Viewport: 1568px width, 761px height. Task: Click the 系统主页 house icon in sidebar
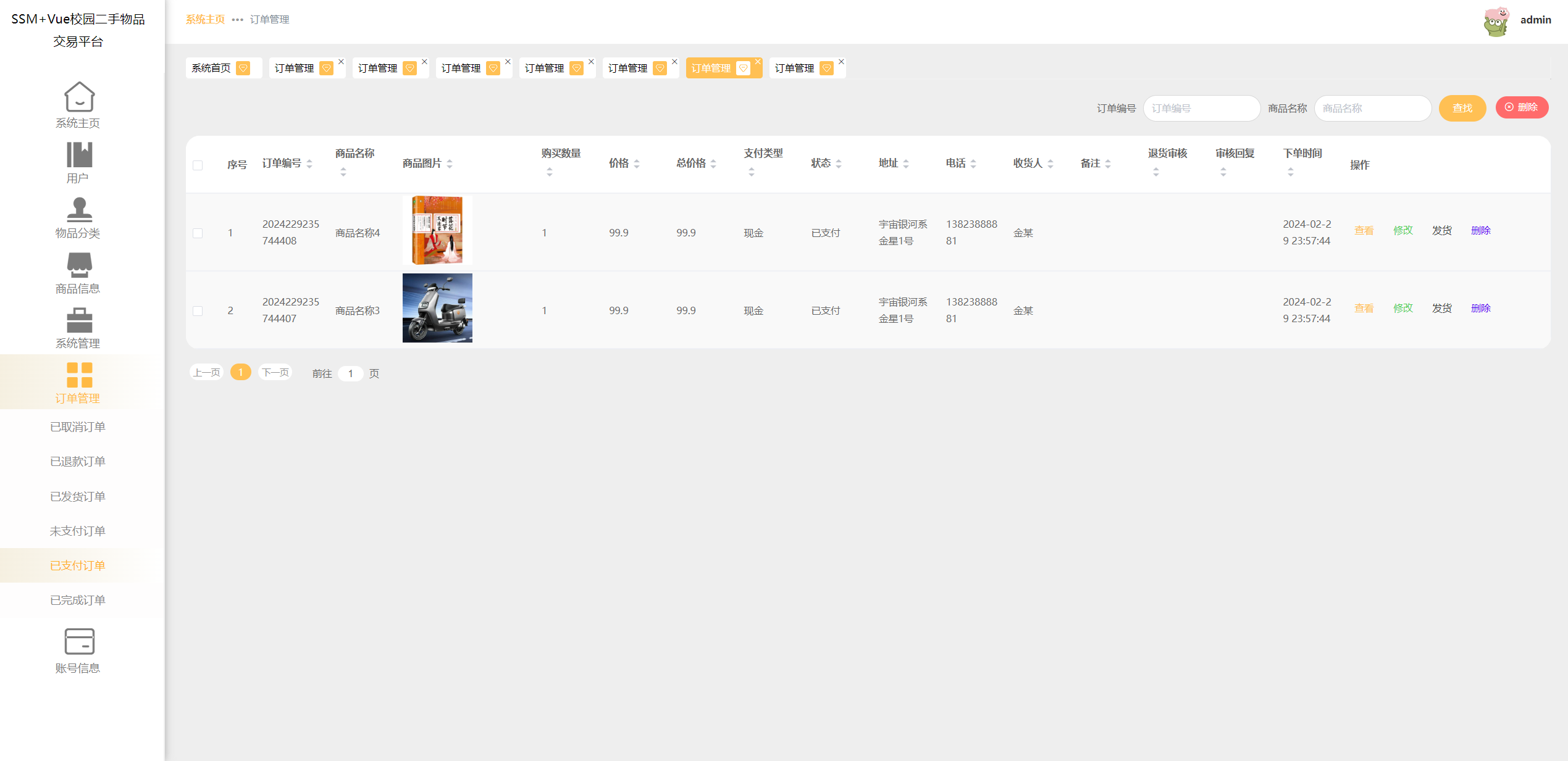point(79,97)
